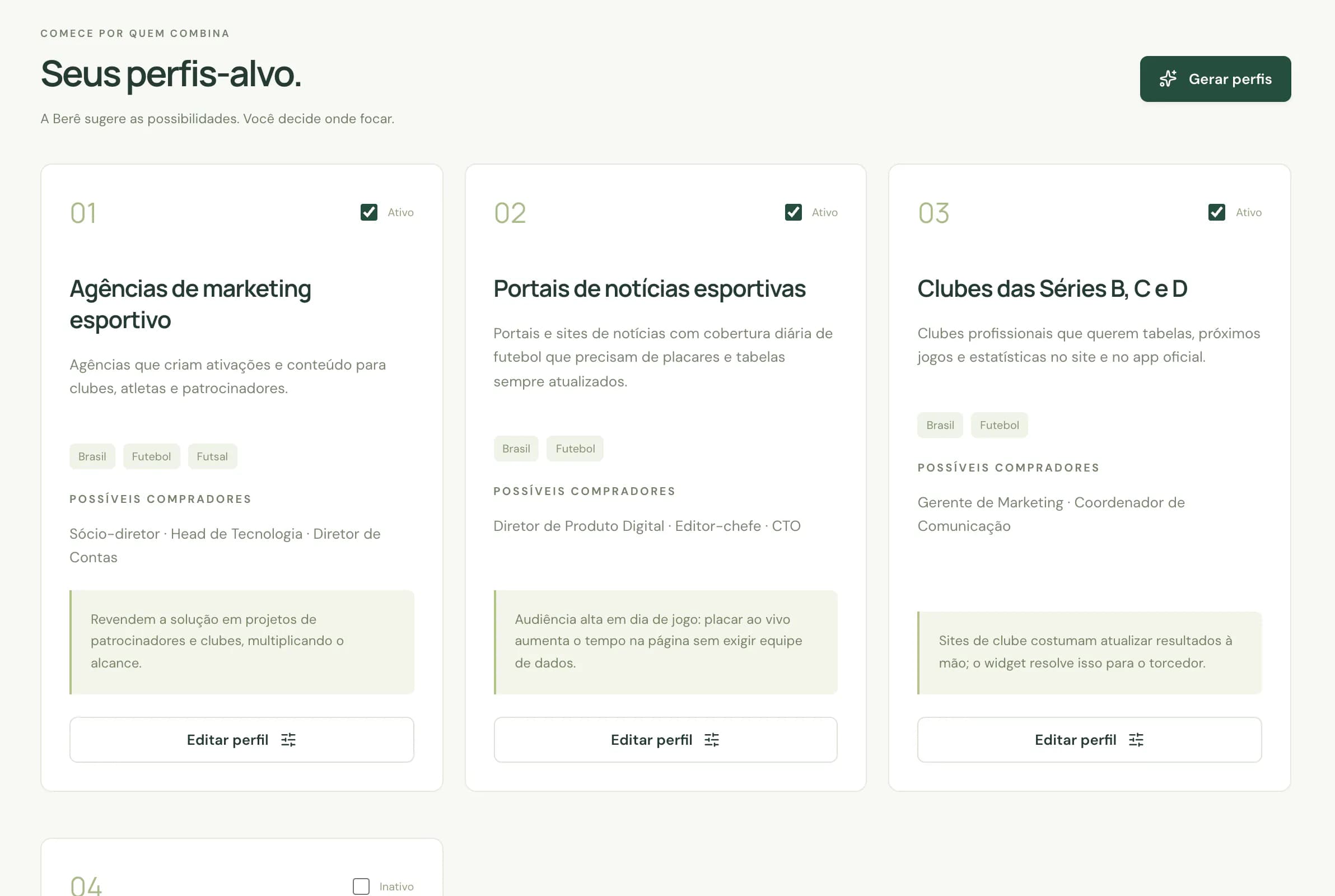Select Brasil tag on Agências card
Viewport: 1335px width, 896px height.
click(x=92, y=456)
